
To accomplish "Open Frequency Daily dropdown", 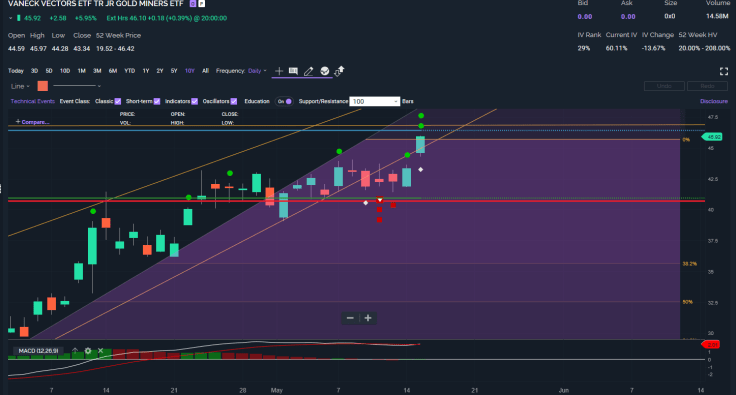I will pyautogui.click(x=257, y=71).
